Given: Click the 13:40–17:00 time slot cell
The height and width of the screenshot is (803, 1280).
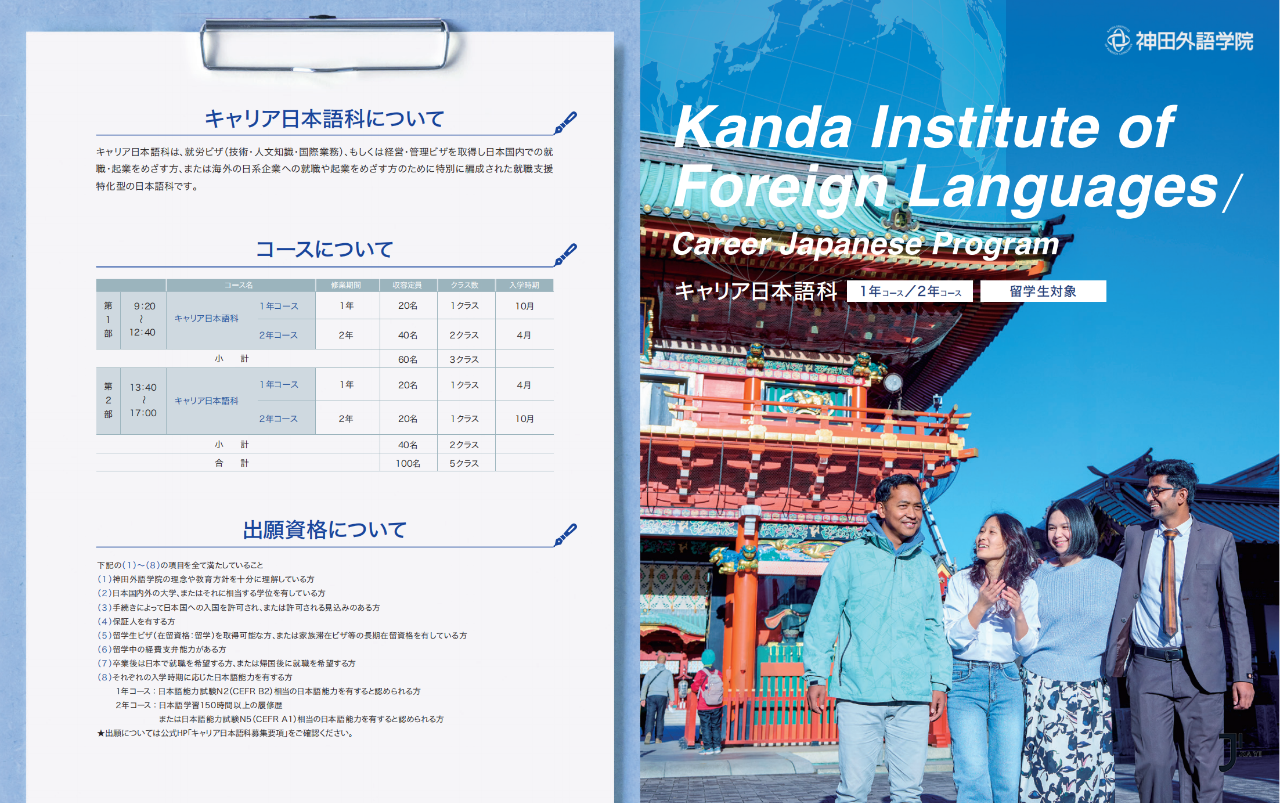Looking at the screenshot, I should [x=142, y=400].
